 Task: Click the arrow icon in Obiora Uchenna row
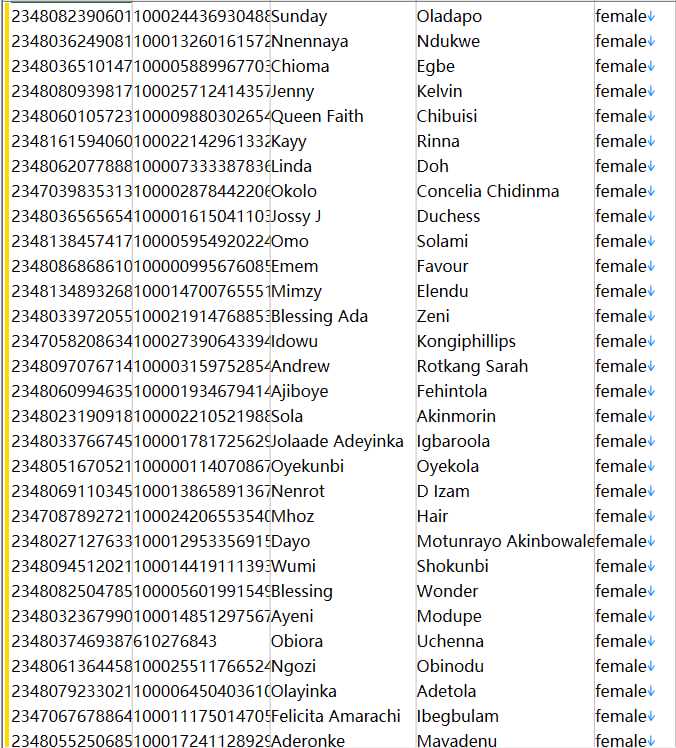[651, 641]
